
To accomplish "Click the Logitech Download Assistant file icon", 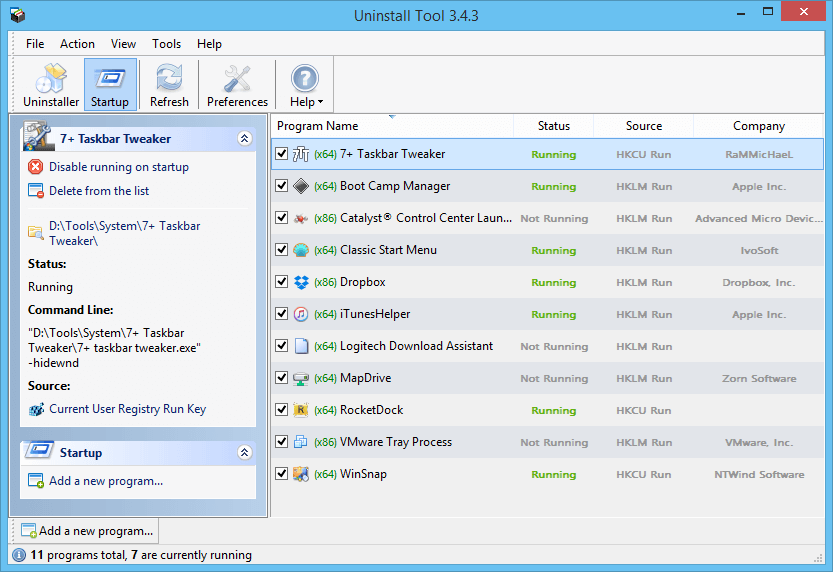I will (x=301, y=346).
